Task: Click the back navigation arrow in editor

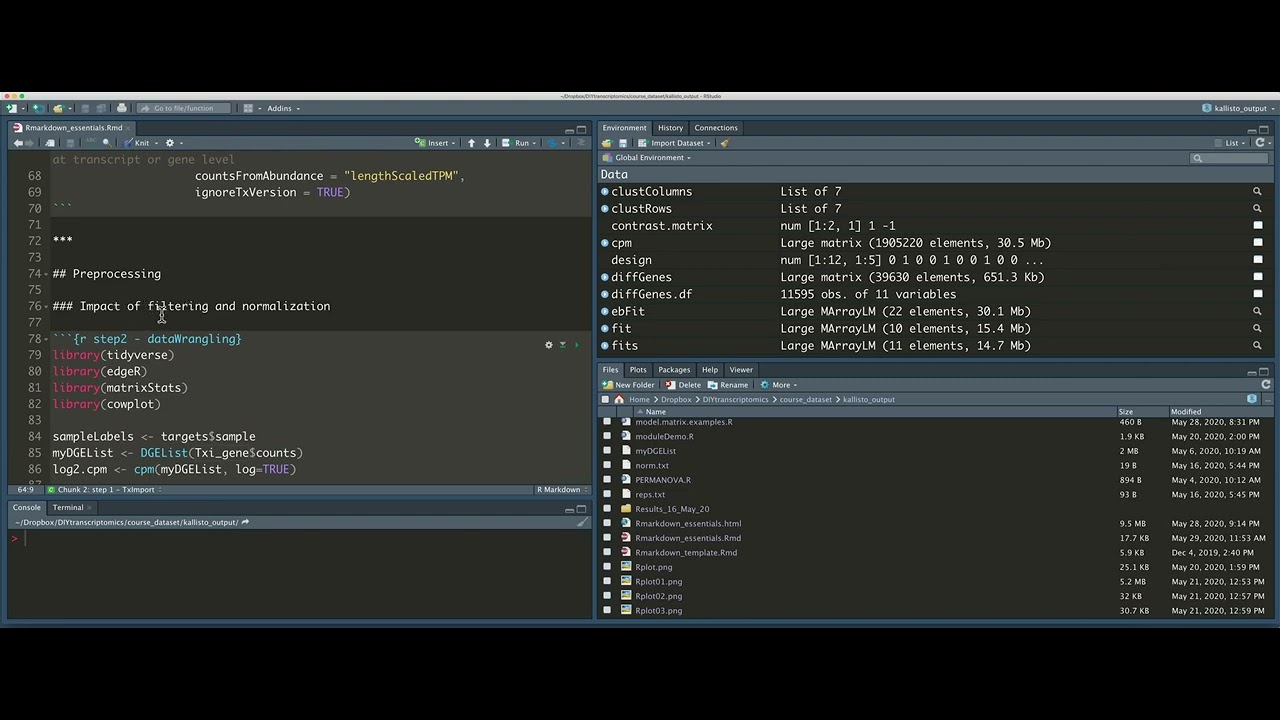Action: pyautogui.click(x=17, y=143)
